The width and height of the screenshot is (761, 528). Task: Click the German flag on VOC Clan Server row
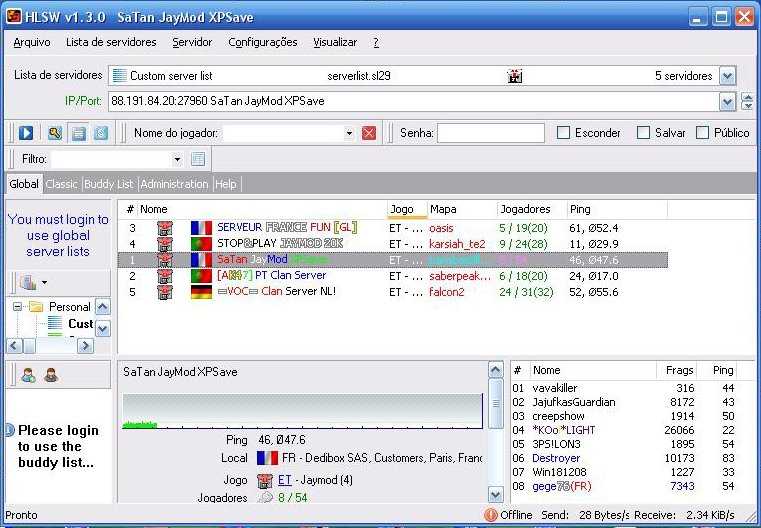point(201,292)
